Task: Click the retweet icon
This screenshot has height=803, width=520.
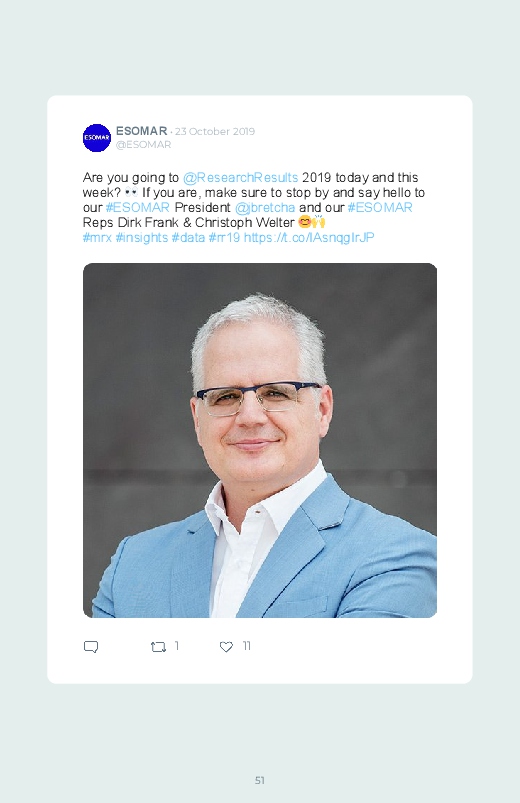Action: pos(158,647)
